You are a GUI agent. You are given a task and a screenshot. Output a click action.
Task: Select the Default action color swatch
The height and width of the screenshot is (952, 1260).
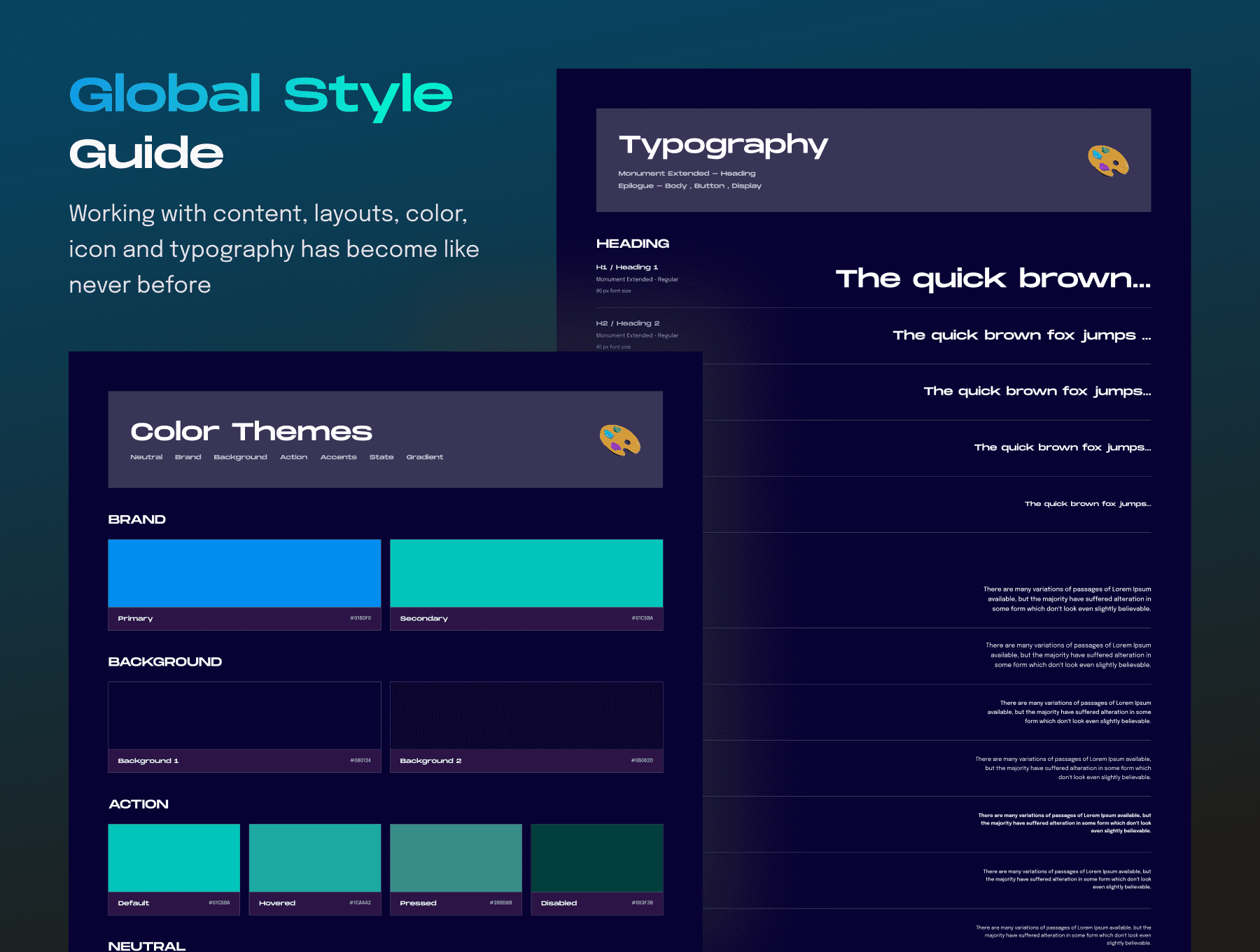[x=174, y=857]
